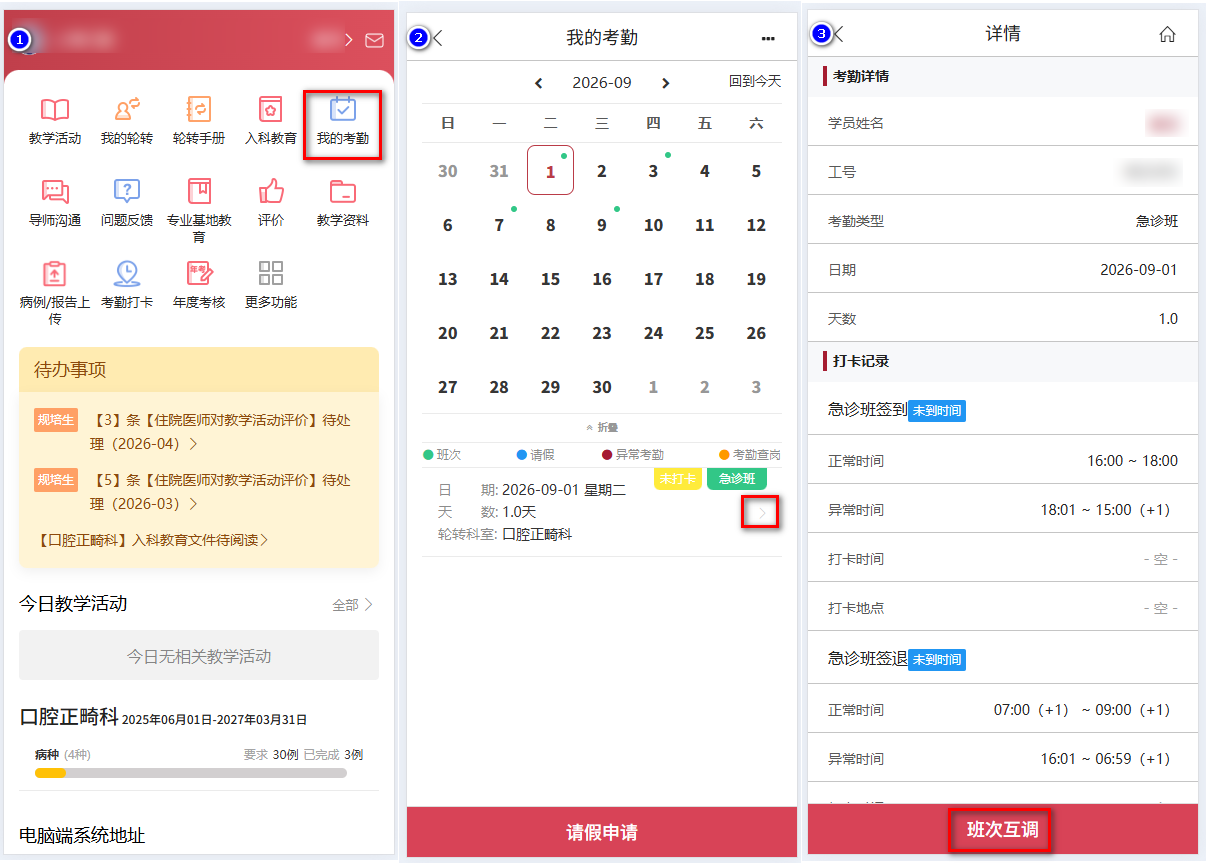Click the 日期 2026-09-01 value in 详情

(1139, 270)
